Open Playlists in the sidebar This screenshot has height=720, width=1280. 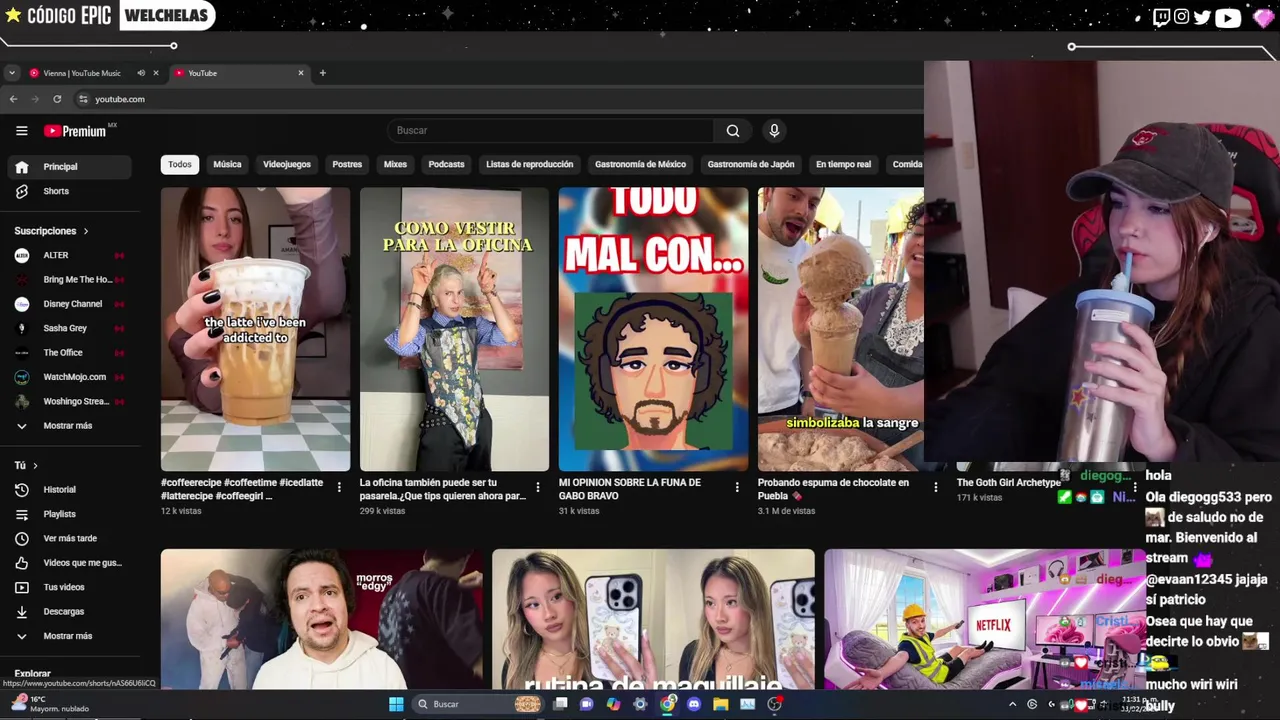[x=69, y=514]
